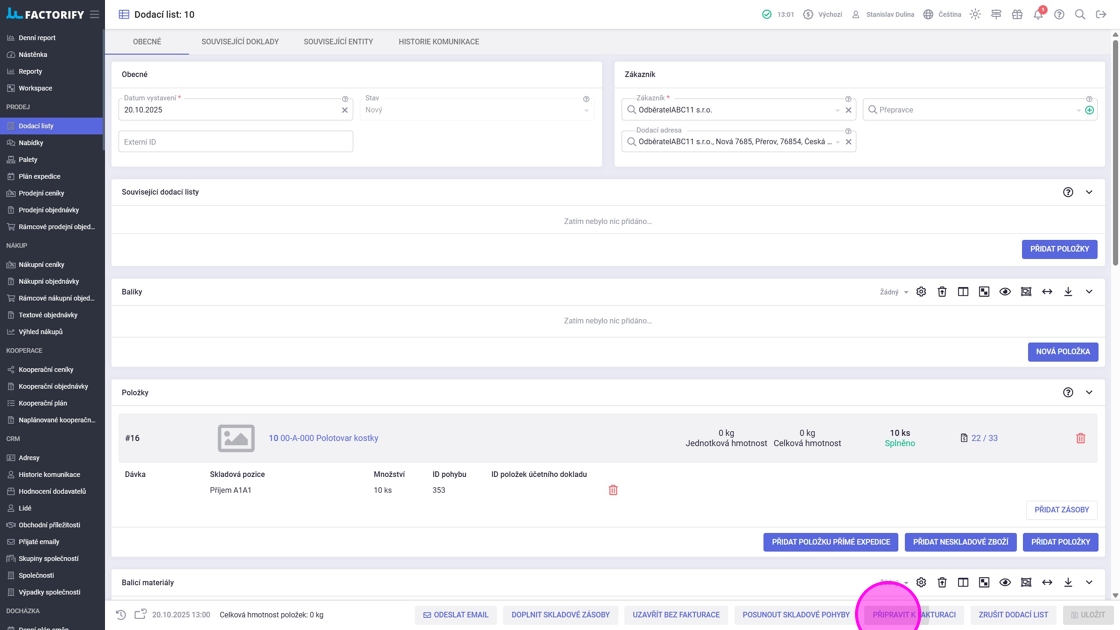Screen dimensions: 1120x630
Task: Switch to the Historie komunikace tab
Action: 439,41
